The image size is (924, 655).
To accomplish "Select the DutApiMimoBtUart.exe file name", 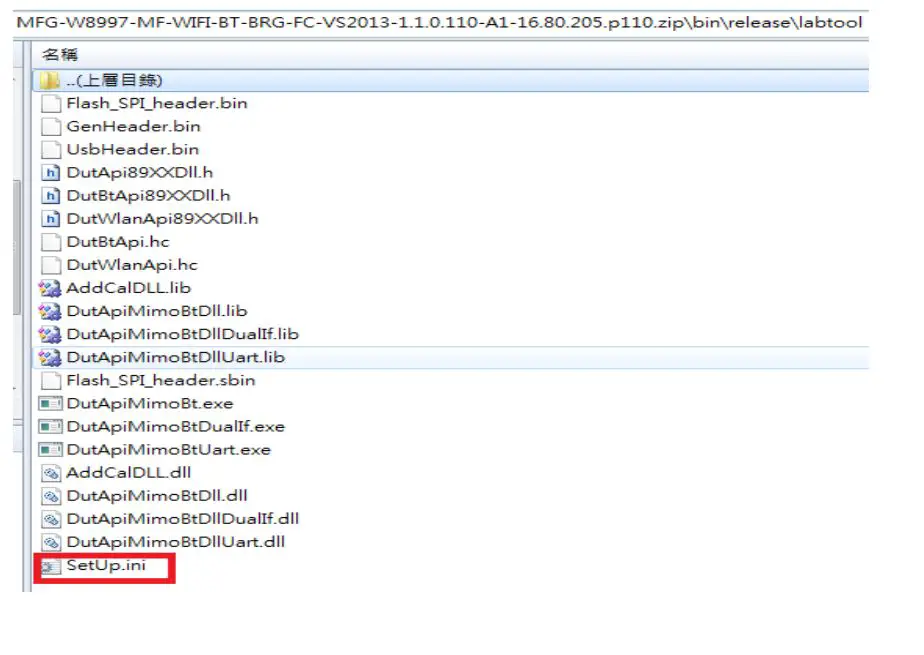I will (x=169, y=450).
